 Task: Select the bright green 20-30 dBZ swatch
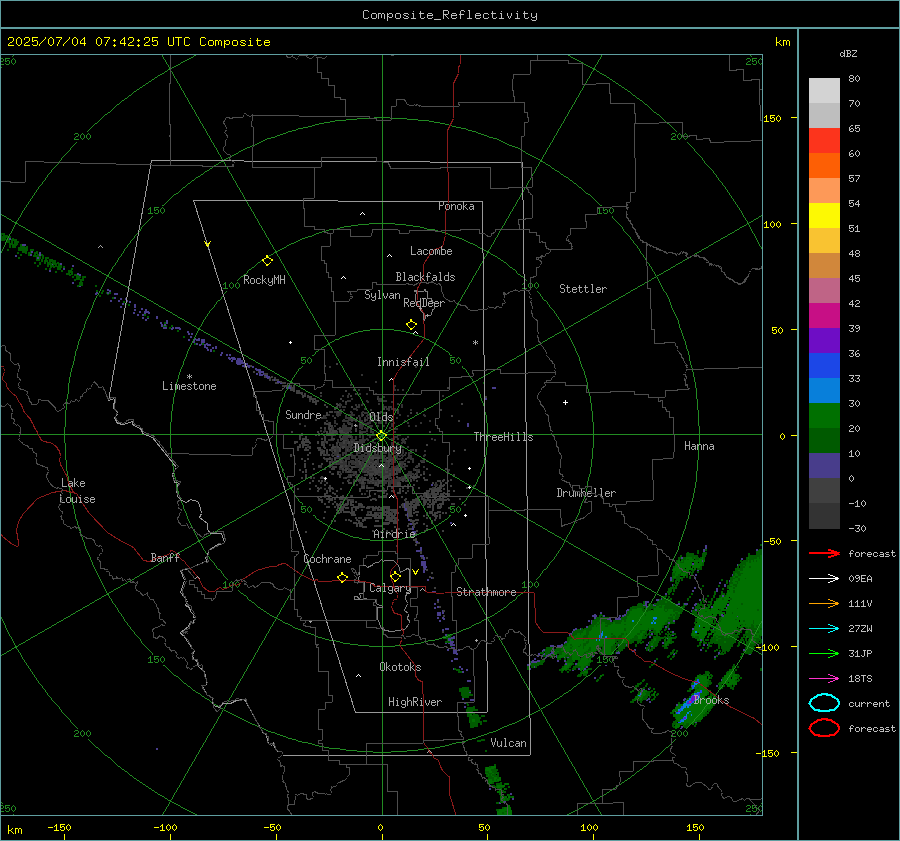click(x=824, y=416)
